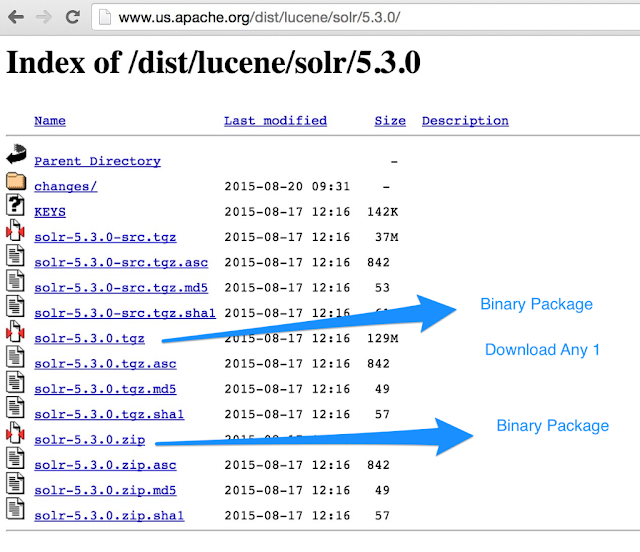Open the changes/ folder link
This screenshot has width=640, height=552.
click(x=66, y=187)
